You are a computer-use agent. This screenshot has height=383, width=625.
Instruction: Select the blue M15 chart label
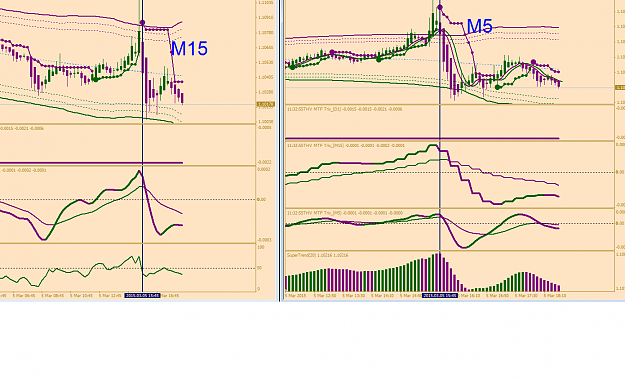189,49
